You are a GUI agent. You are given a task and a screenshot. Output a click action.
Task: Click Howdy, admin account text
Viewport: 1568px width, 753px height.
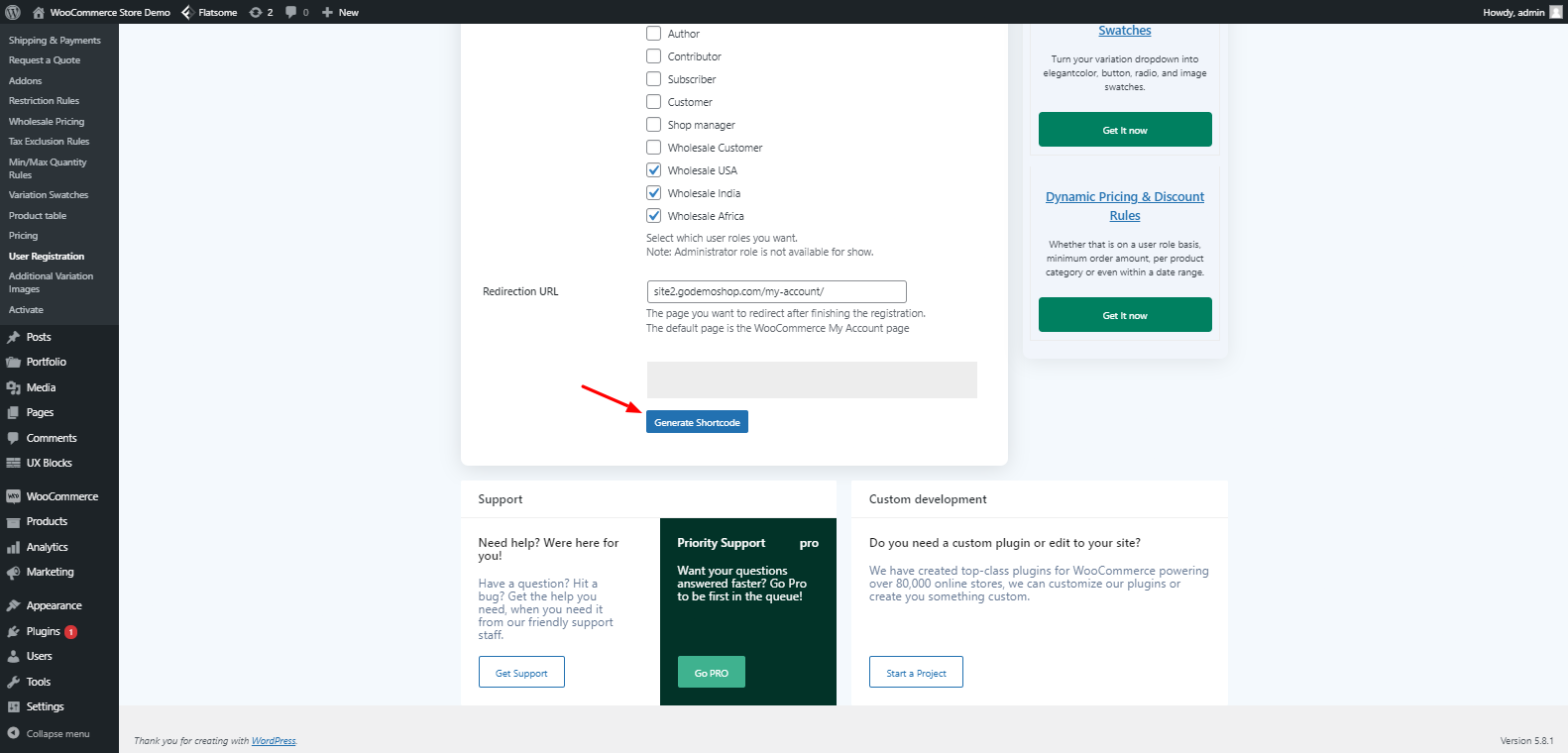click(x=1513, y=12)
